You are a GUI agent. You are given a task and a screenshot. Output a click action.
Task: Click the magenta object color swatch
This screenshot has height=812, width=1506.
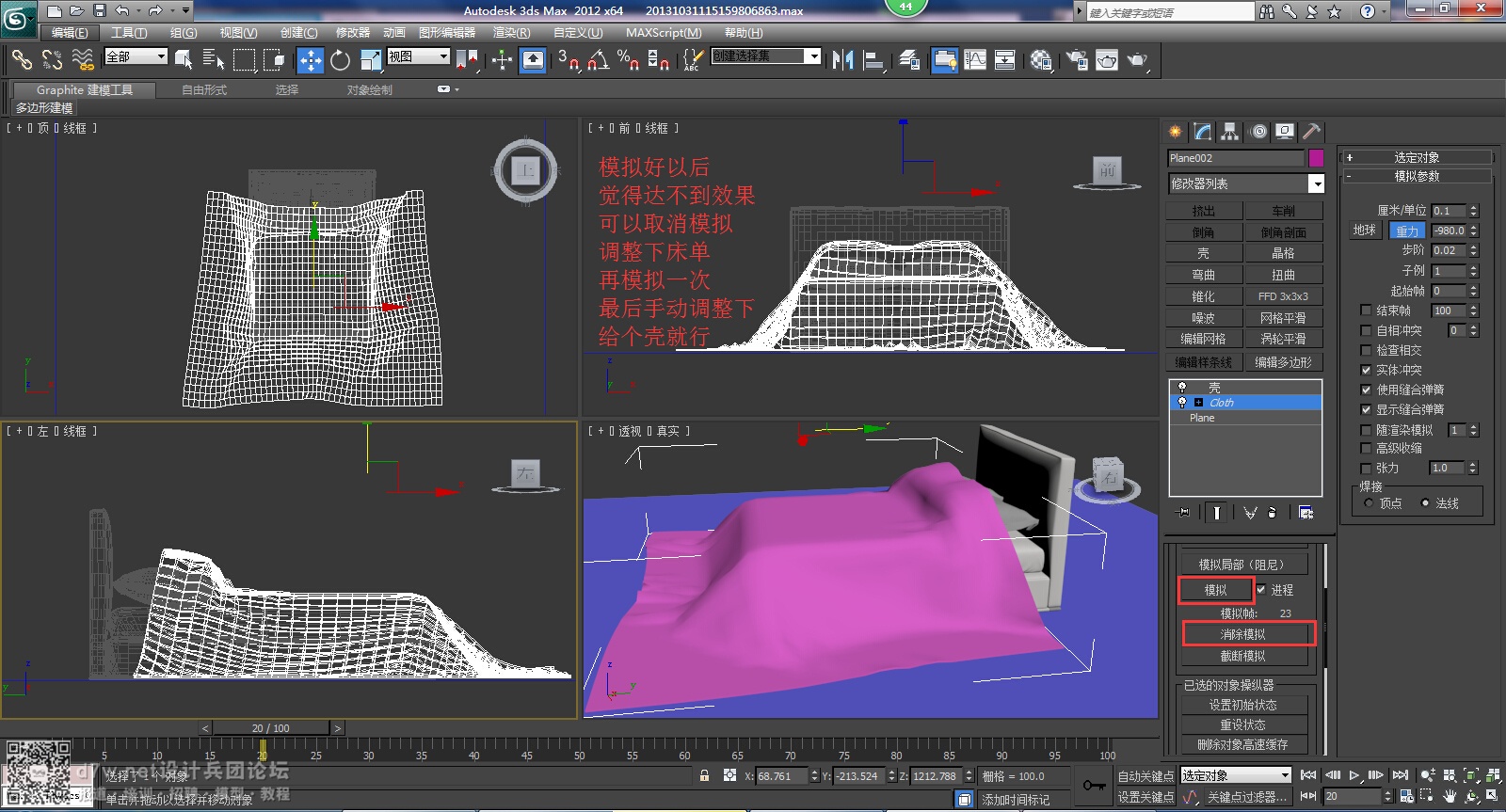[x=1316, y=158]
